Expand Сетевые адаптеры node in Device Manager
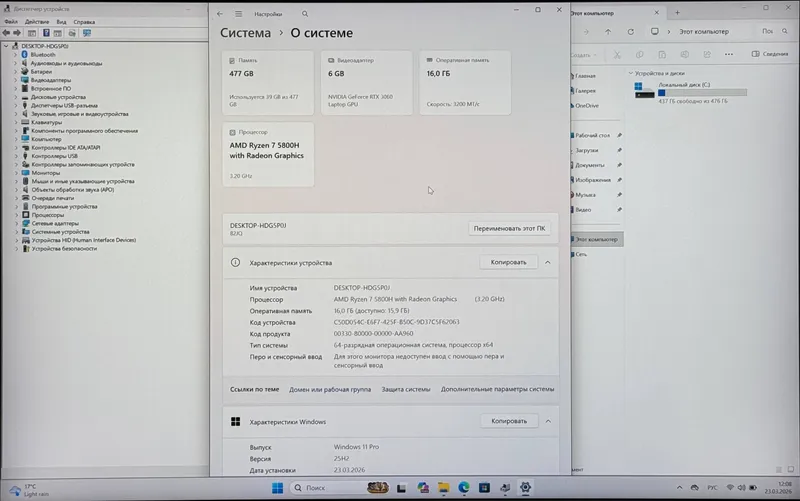Image resolution: width=800 pixels, height=501 pixels. [16, 223]
